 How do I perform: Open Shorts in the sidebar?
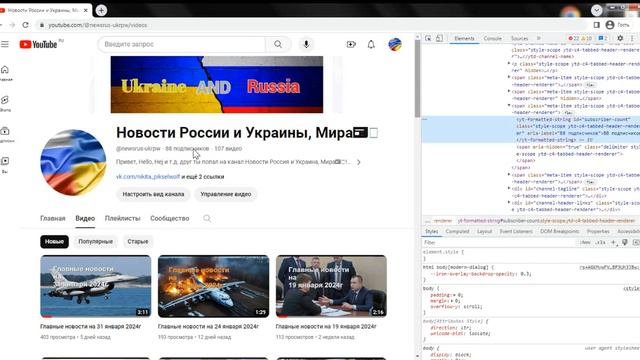[5, 103]
